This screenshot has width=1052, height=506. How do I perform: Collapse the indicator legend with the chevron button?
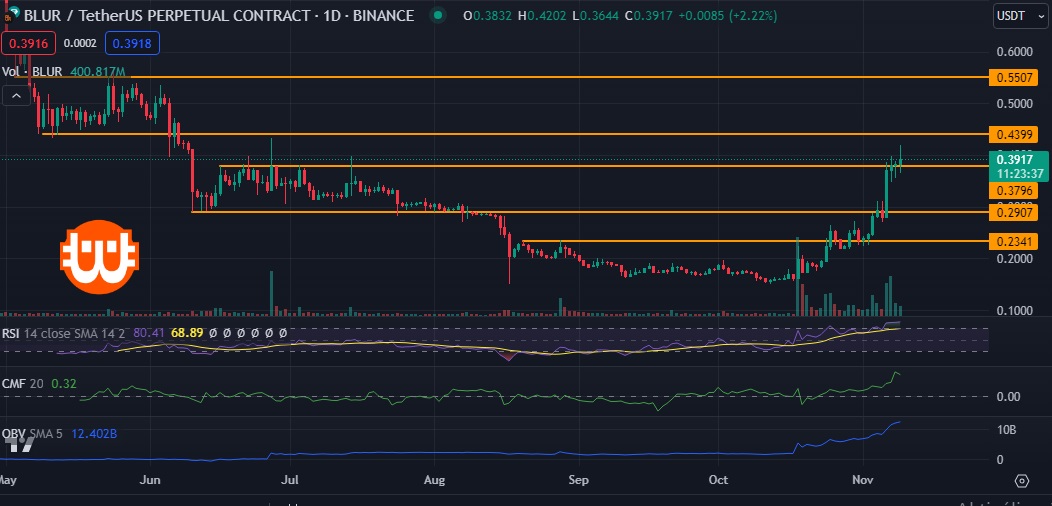(x=17, y=97)
